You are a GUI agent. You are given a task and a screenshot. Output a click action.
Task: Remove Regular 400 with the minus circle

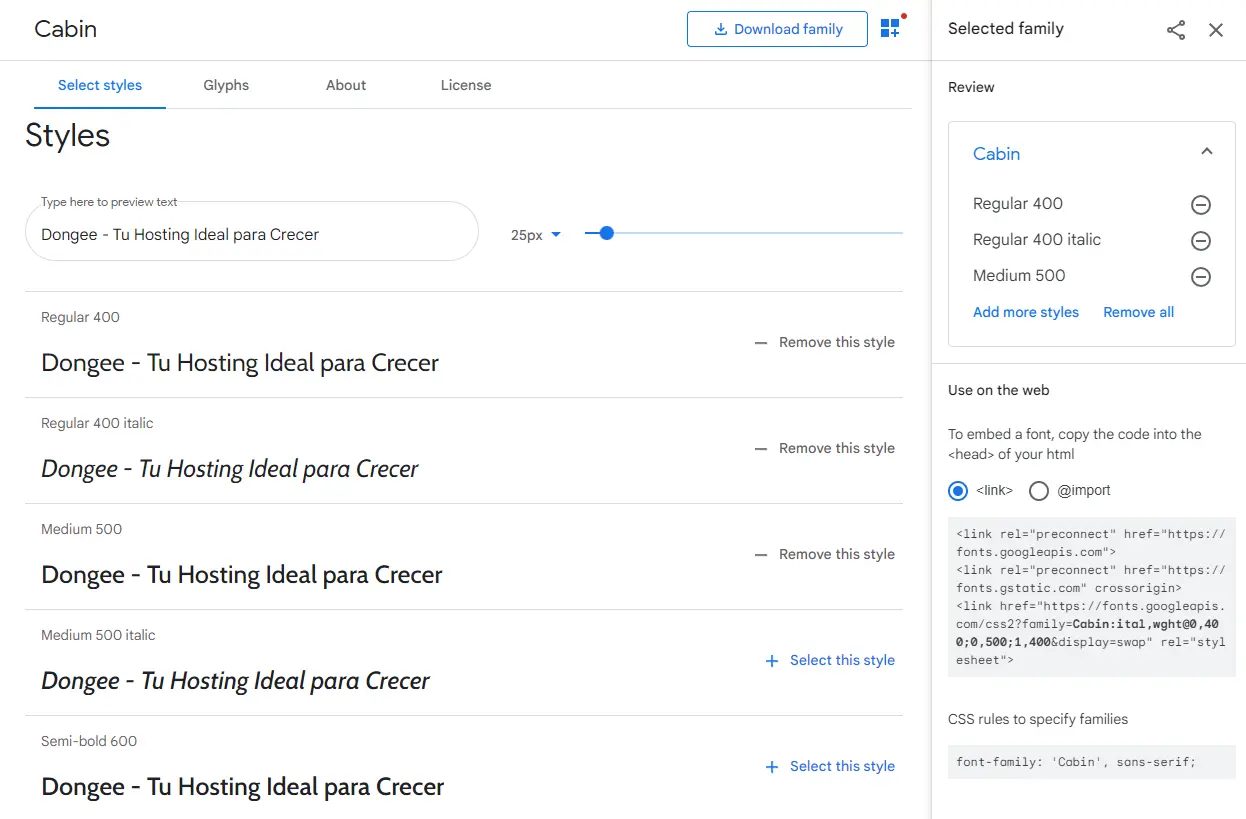(1201, 205)
